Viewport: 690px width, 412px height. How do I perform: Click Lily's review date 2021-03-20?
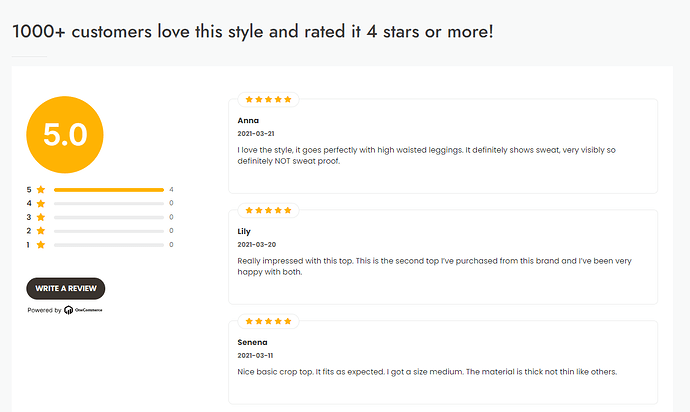coord(256,244)
